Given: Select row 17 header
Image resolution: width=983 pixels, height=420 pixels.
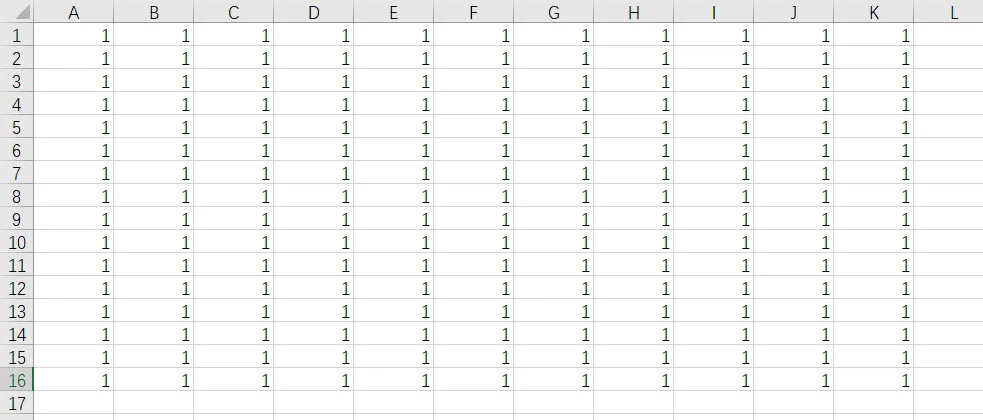Looking at the screenshot, I should pyautogui.click(x=16, y=403).
